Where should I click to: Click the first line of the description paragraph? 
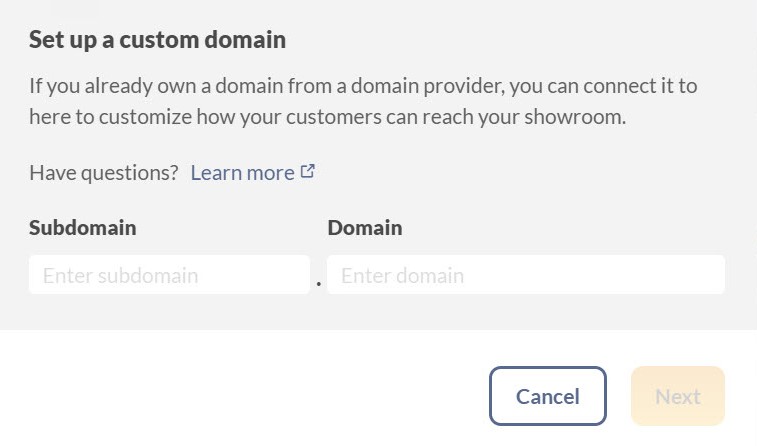click(363, 86)
